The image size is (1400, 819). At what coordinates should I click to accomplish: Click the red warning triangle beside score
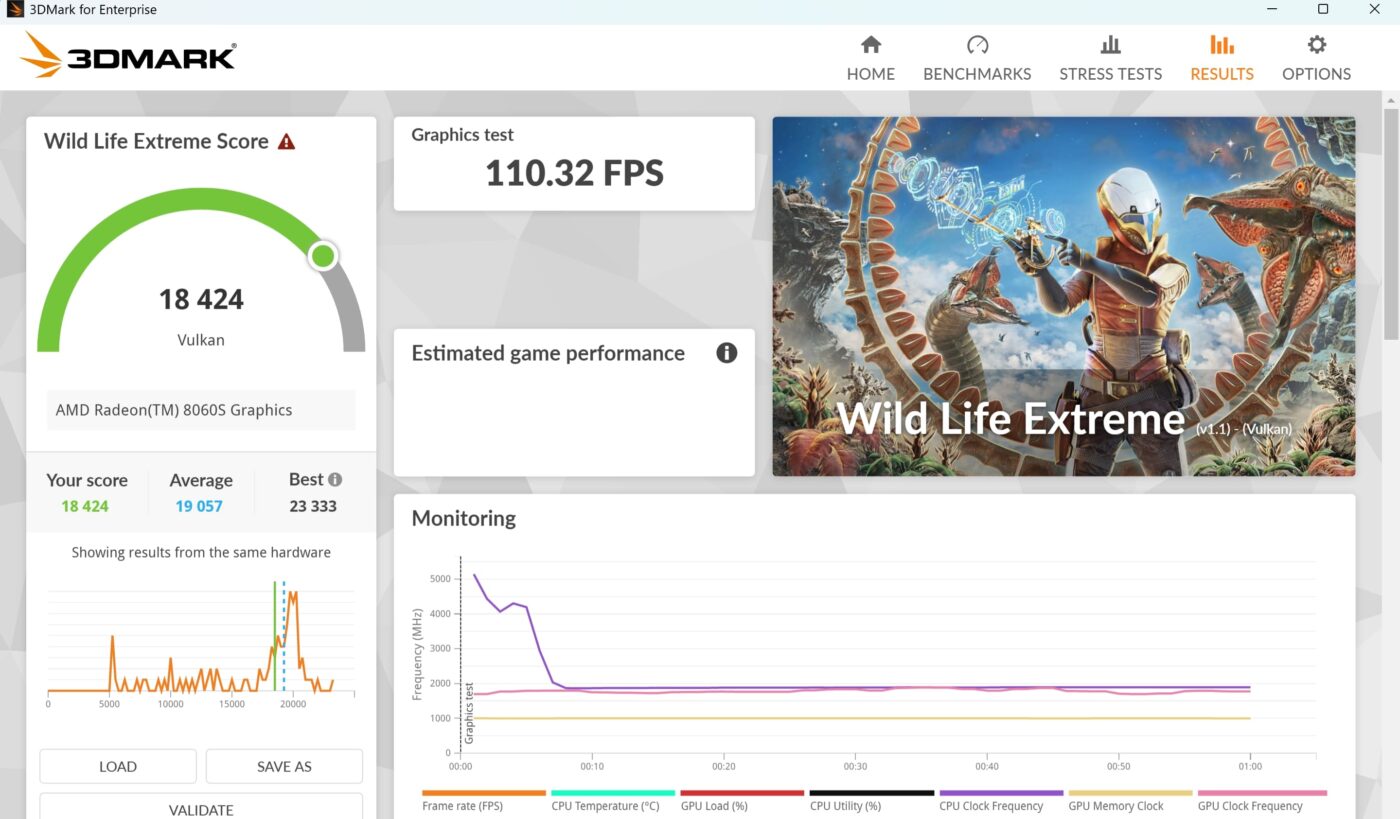[x=286, y=142]
